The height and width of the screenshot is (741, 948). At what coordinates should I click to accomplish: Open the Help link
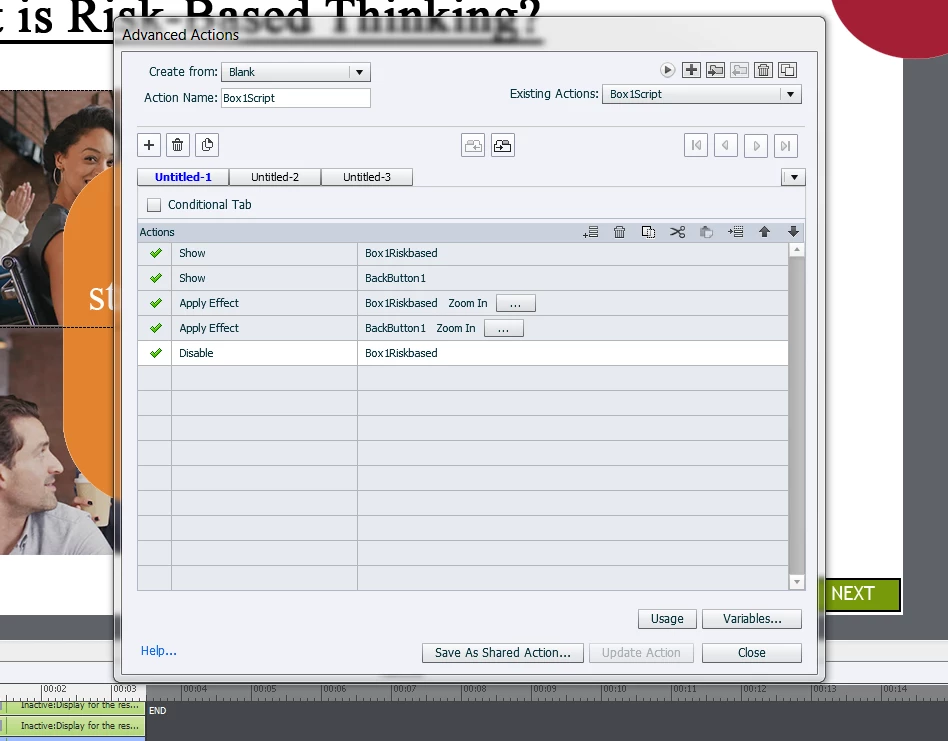tap(158, 651)
